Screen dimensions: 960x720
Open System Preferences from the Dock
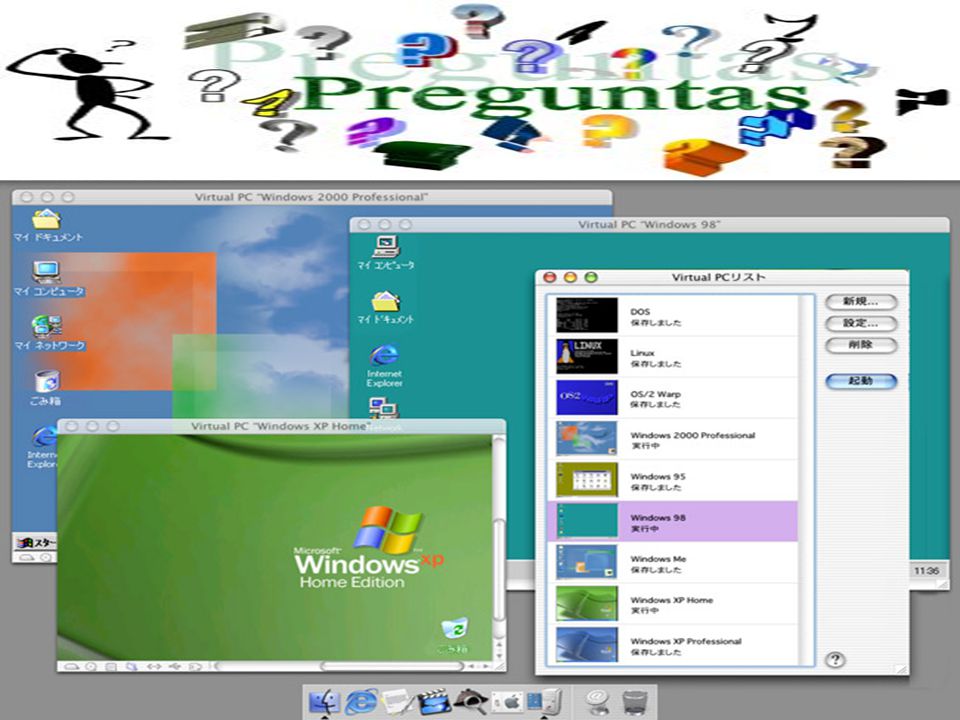pyautogui.click(x=508, y=700)
